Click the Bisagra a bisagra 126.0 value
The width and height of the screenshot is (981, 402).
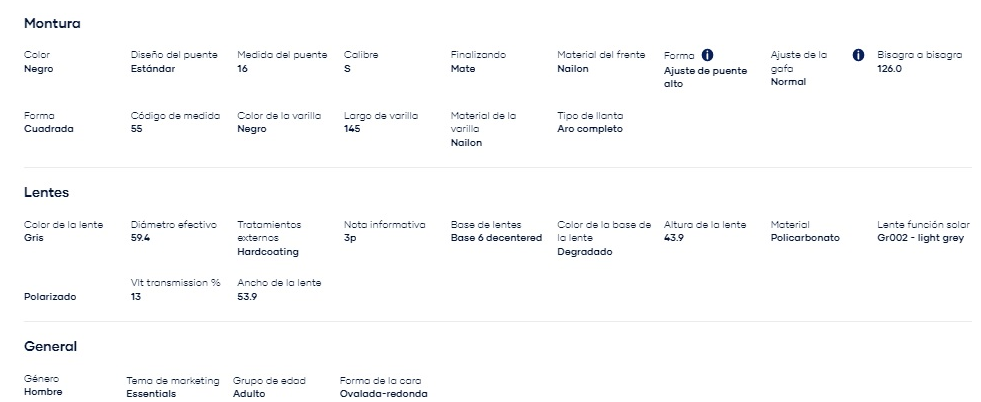890,69
